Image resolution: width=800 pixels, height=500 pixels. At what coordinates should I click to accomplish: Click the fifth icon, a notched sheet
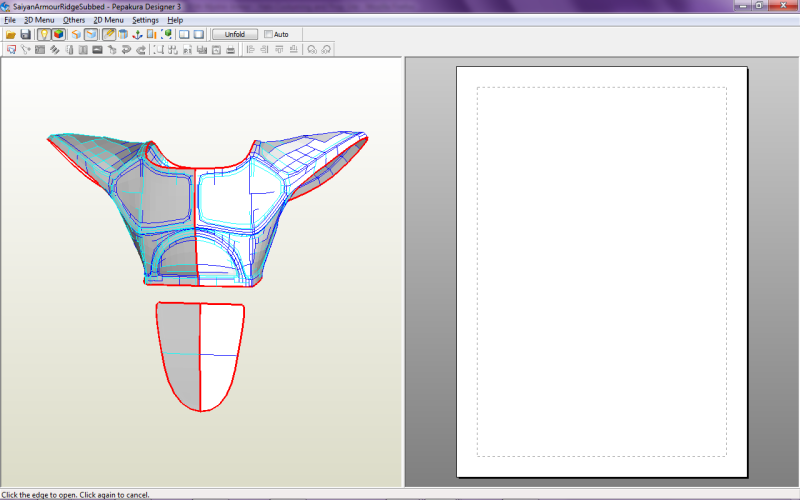69,49
